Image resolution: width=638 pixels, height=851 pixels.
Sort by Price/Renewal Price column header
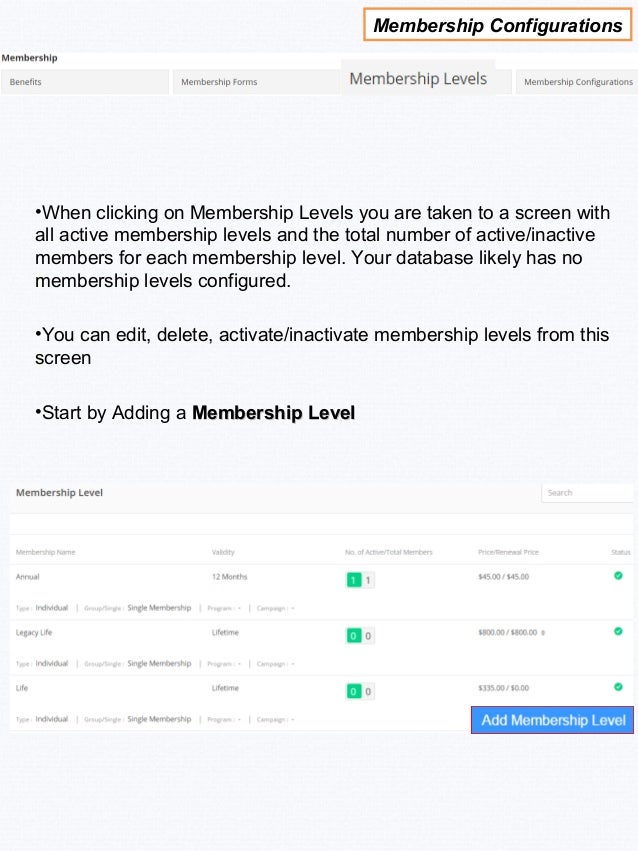click(x=508, y=552)
